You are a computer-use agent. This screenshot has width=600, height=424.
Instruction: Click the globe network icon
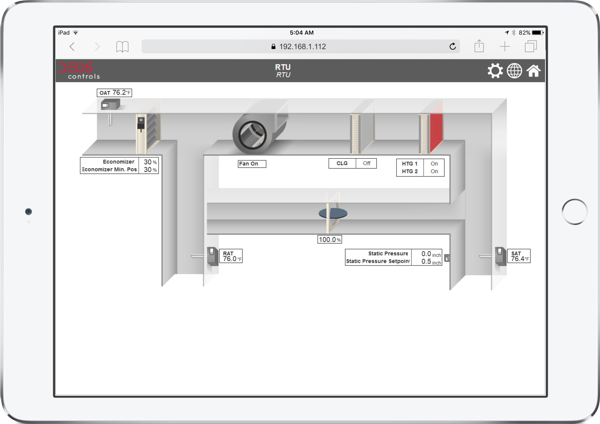click(514, 70)
